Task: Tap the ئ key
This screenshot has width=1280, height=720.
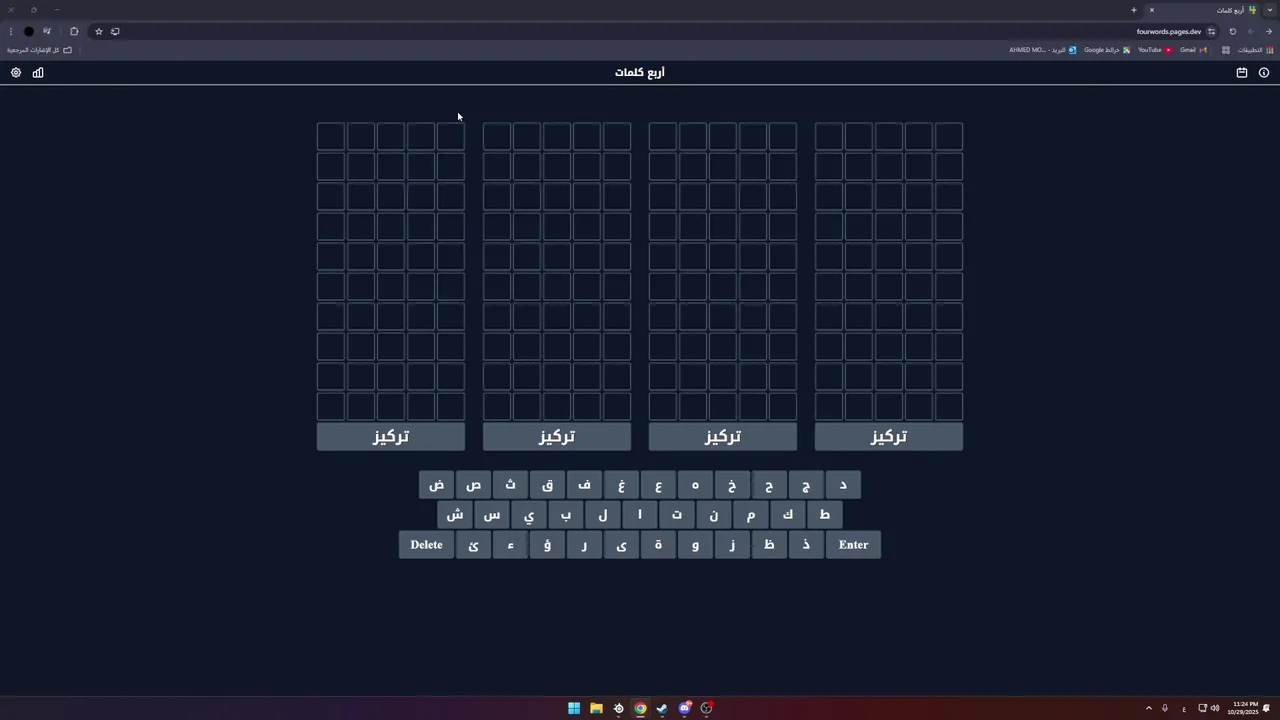Action: click(473, 545)
